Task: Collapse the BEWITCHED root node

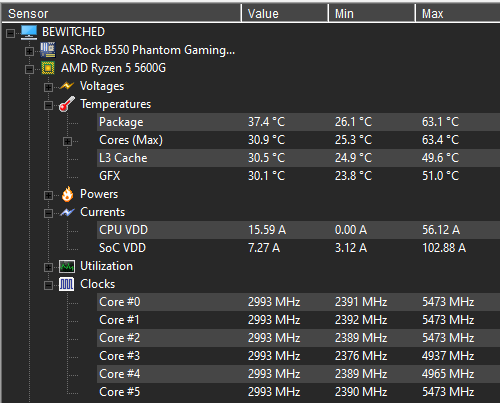Action: 10,33
